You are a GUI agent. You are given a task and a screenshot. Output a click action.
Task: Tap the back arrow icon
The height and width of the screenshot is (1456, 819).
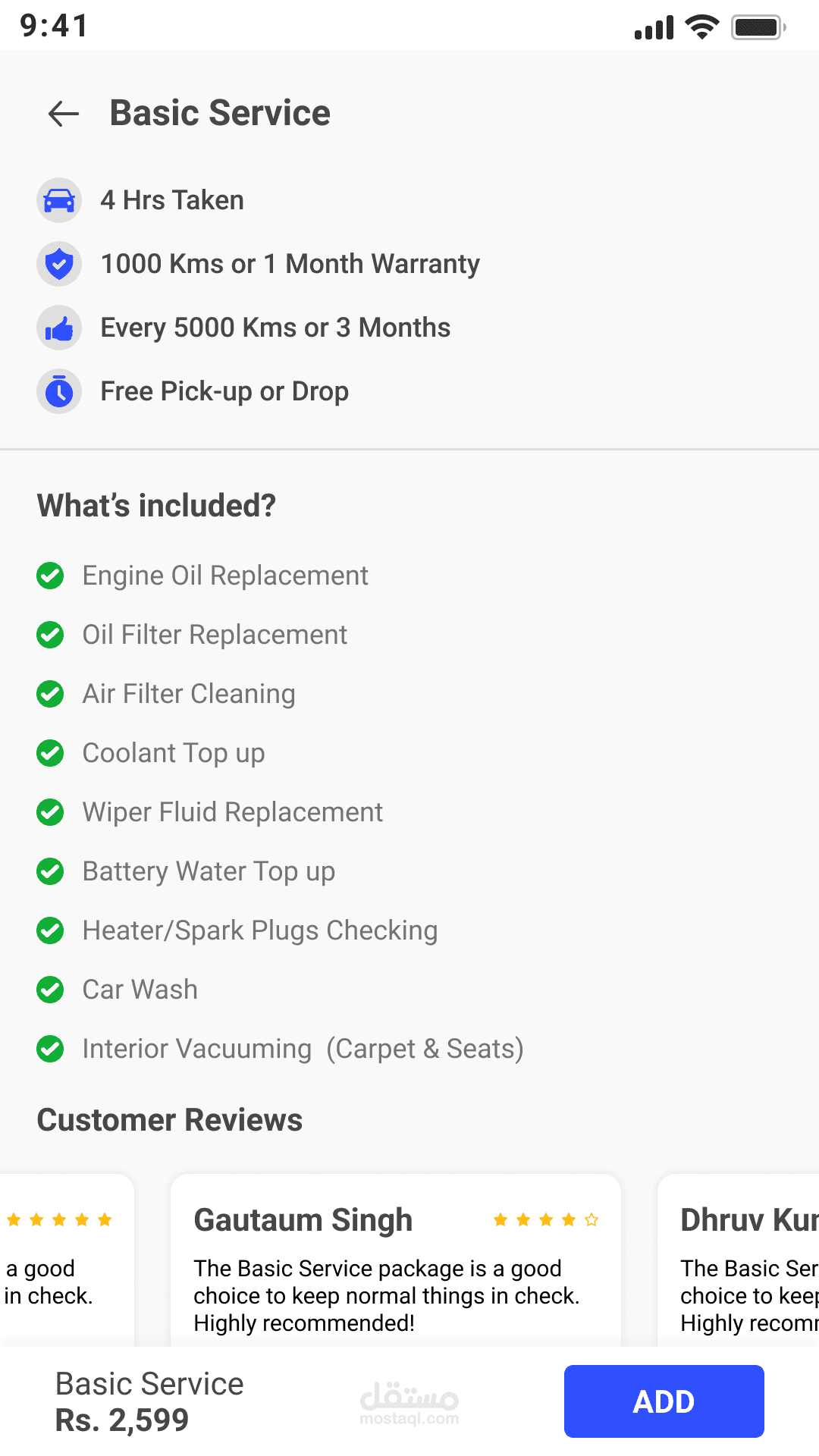tap(64, 114)
